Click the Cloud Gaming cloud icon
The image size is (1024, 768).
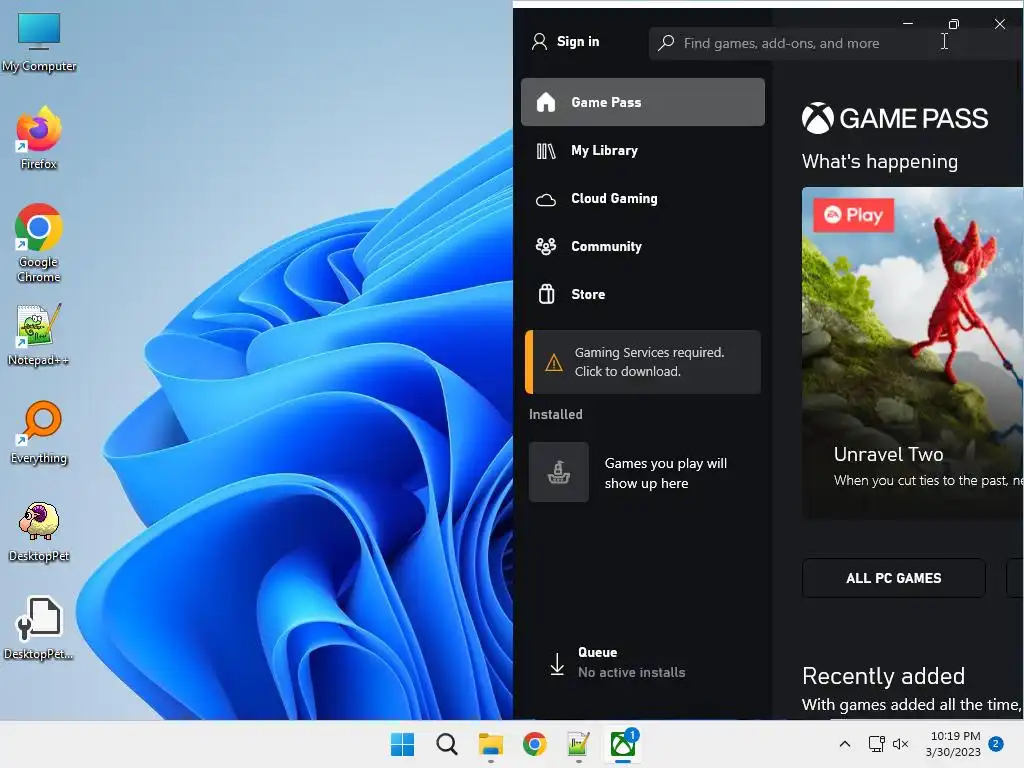pos(546,200)
